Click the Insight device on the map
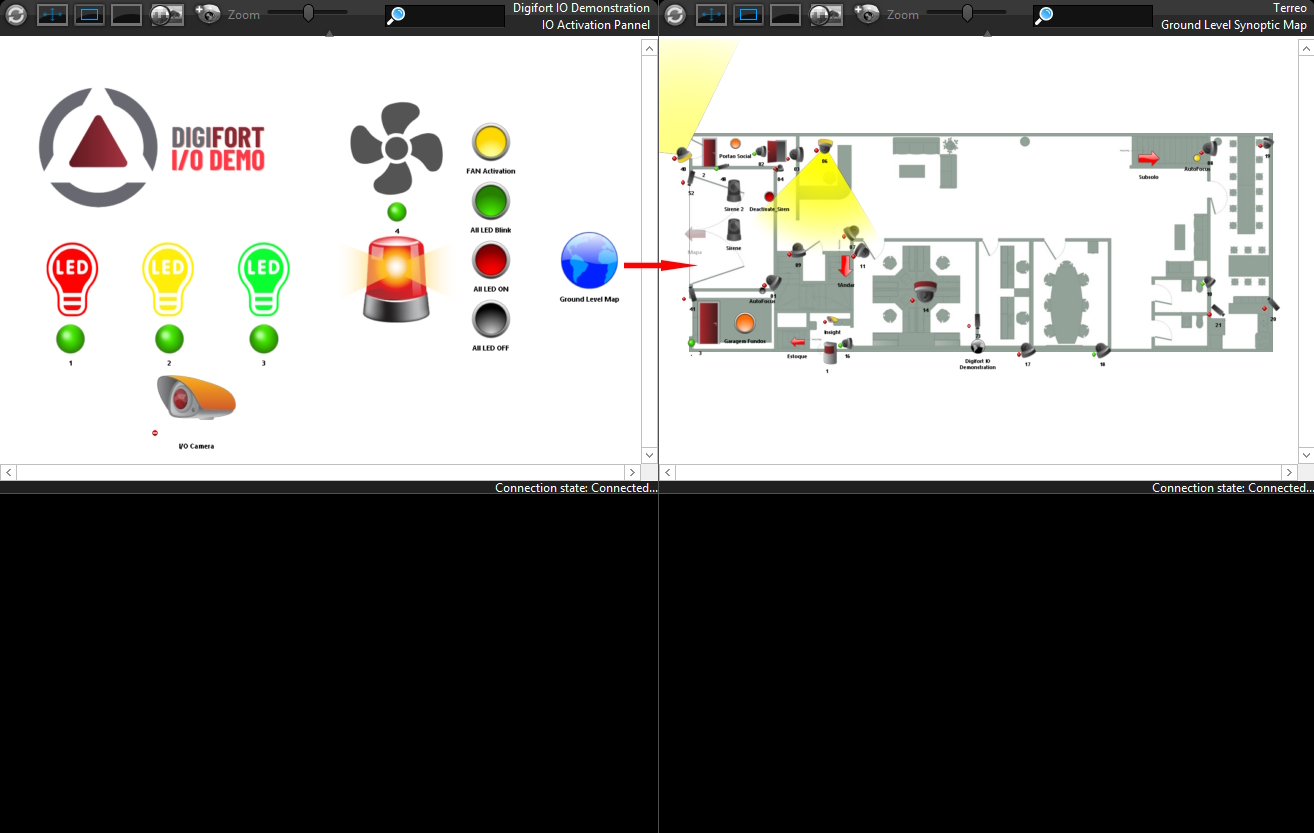The image size is (1314, 833). pos(833,321)
